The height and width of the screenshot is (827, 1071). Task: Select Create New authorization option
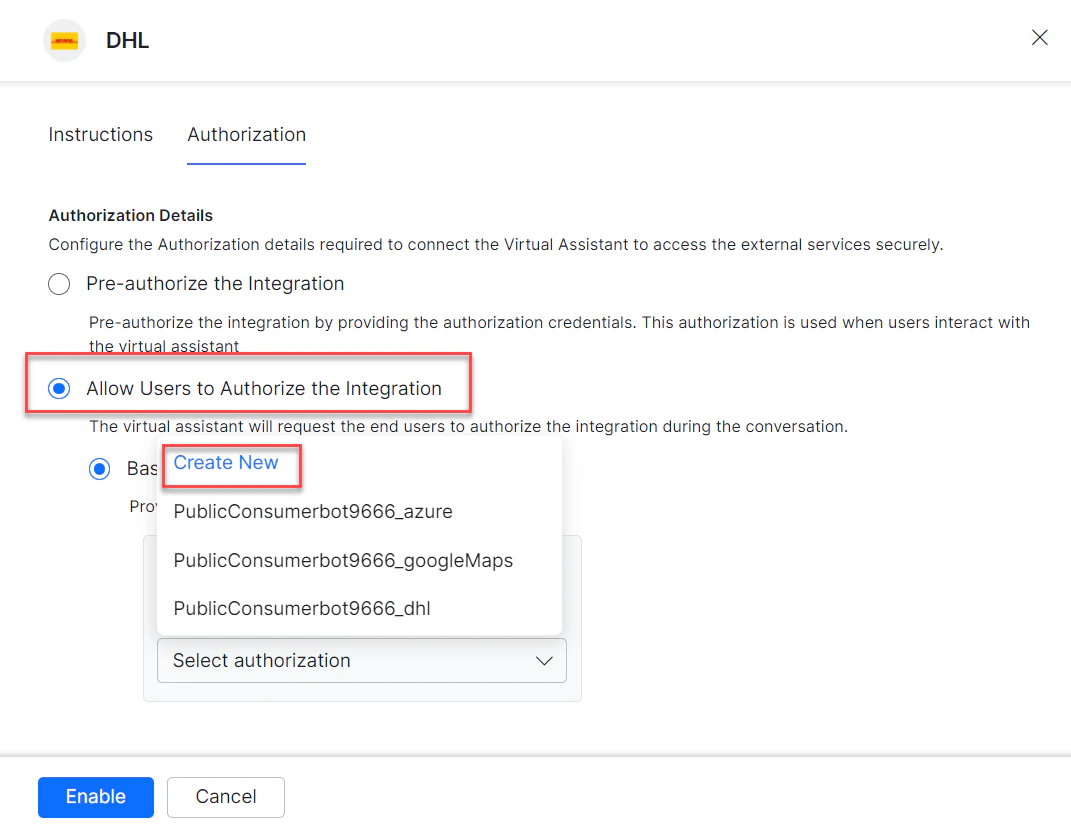(x=225, y=463)
